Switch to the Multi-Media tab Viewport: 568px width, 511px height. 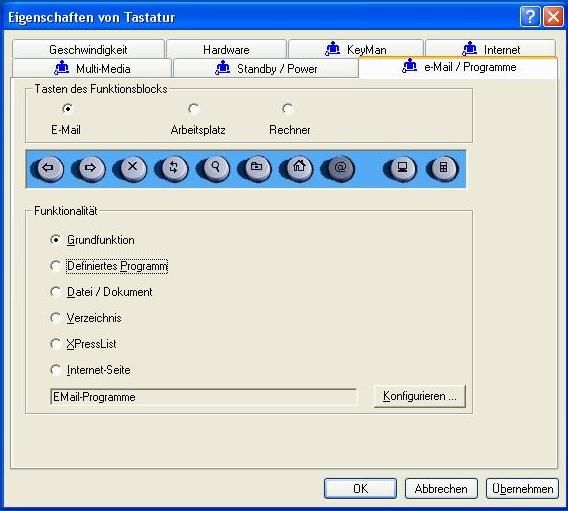pyautogui.click(x=92, y=68)
